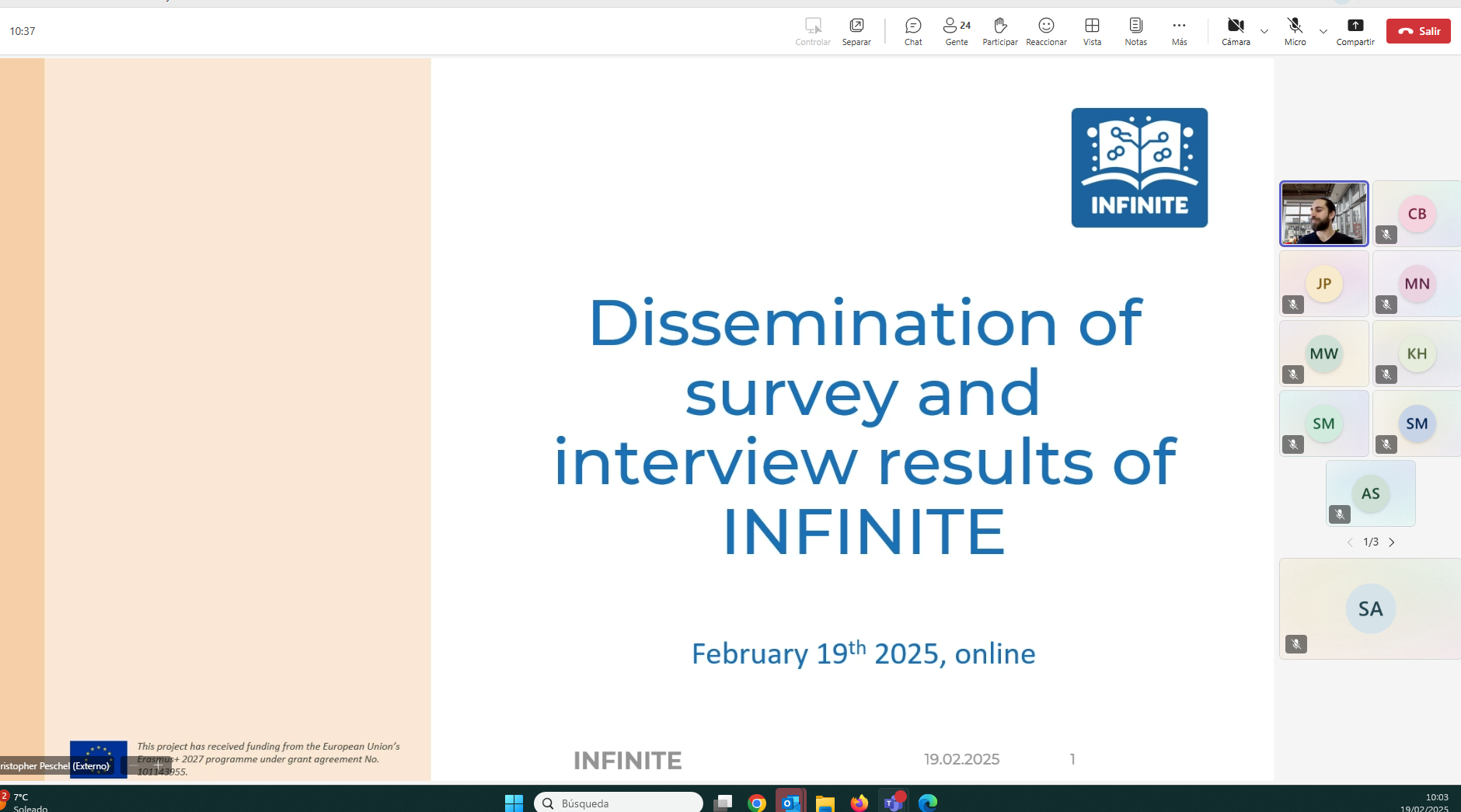This screenshot has height=812, width=1461.
Task: Go to next participant page
Action: [x=1392, y=542]
